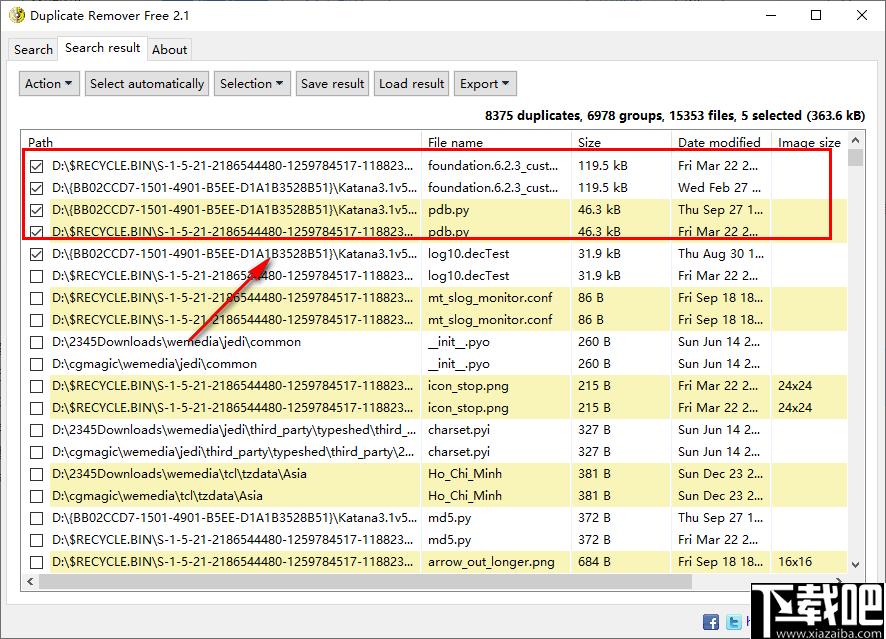Check md5.py RECYCLE.BIN row checkbox

[x=37, y=541]
